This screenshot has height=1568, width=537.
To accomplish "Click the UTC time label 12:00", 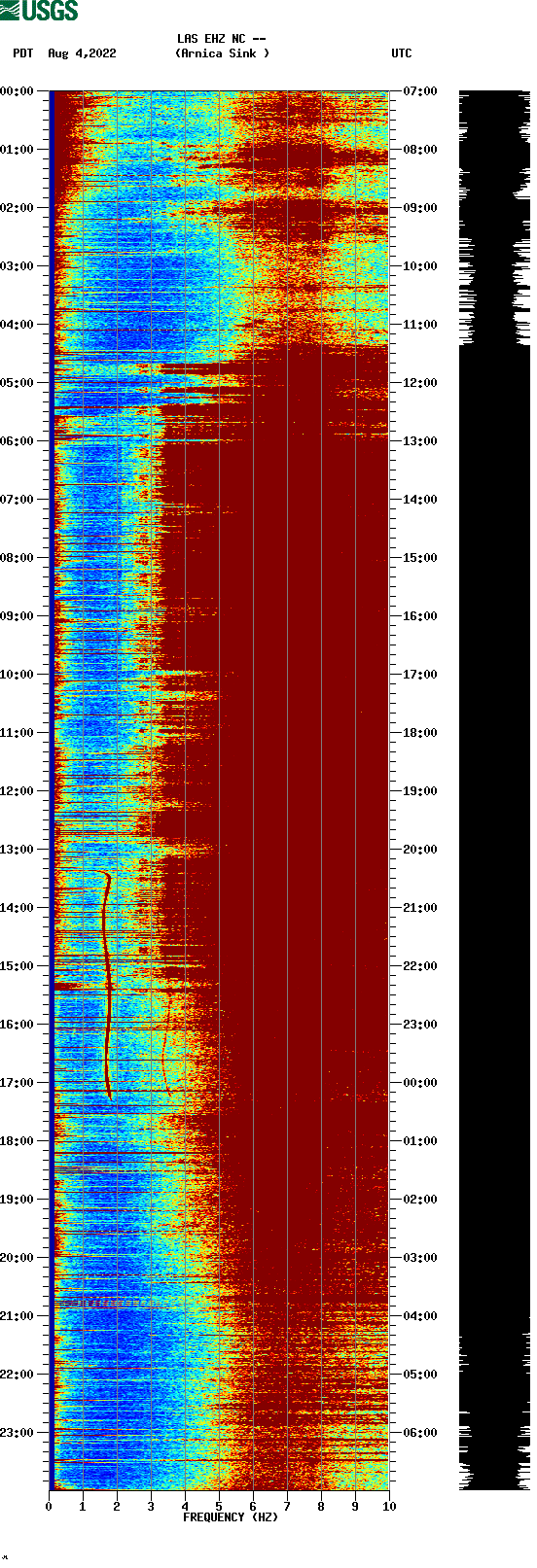I will tap(420, 382).
